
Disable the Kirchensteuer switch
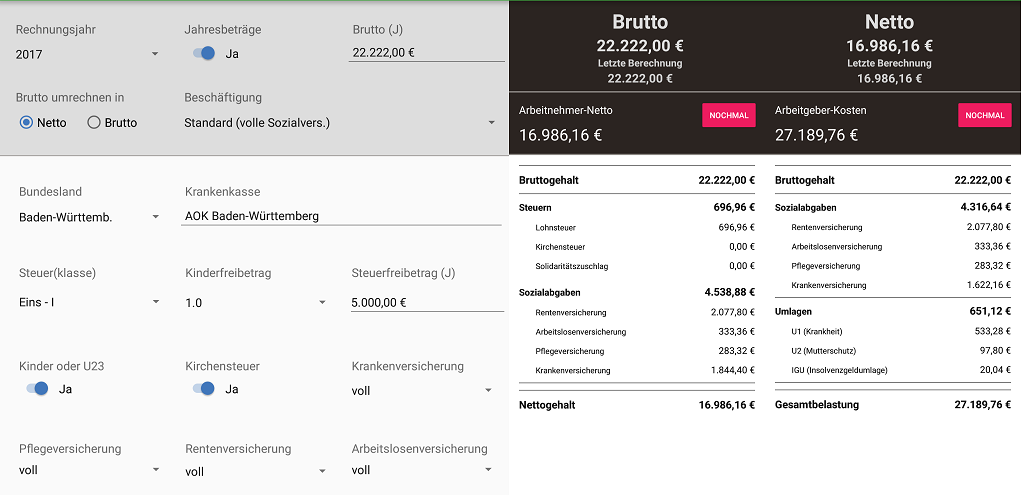coord(205,389)
